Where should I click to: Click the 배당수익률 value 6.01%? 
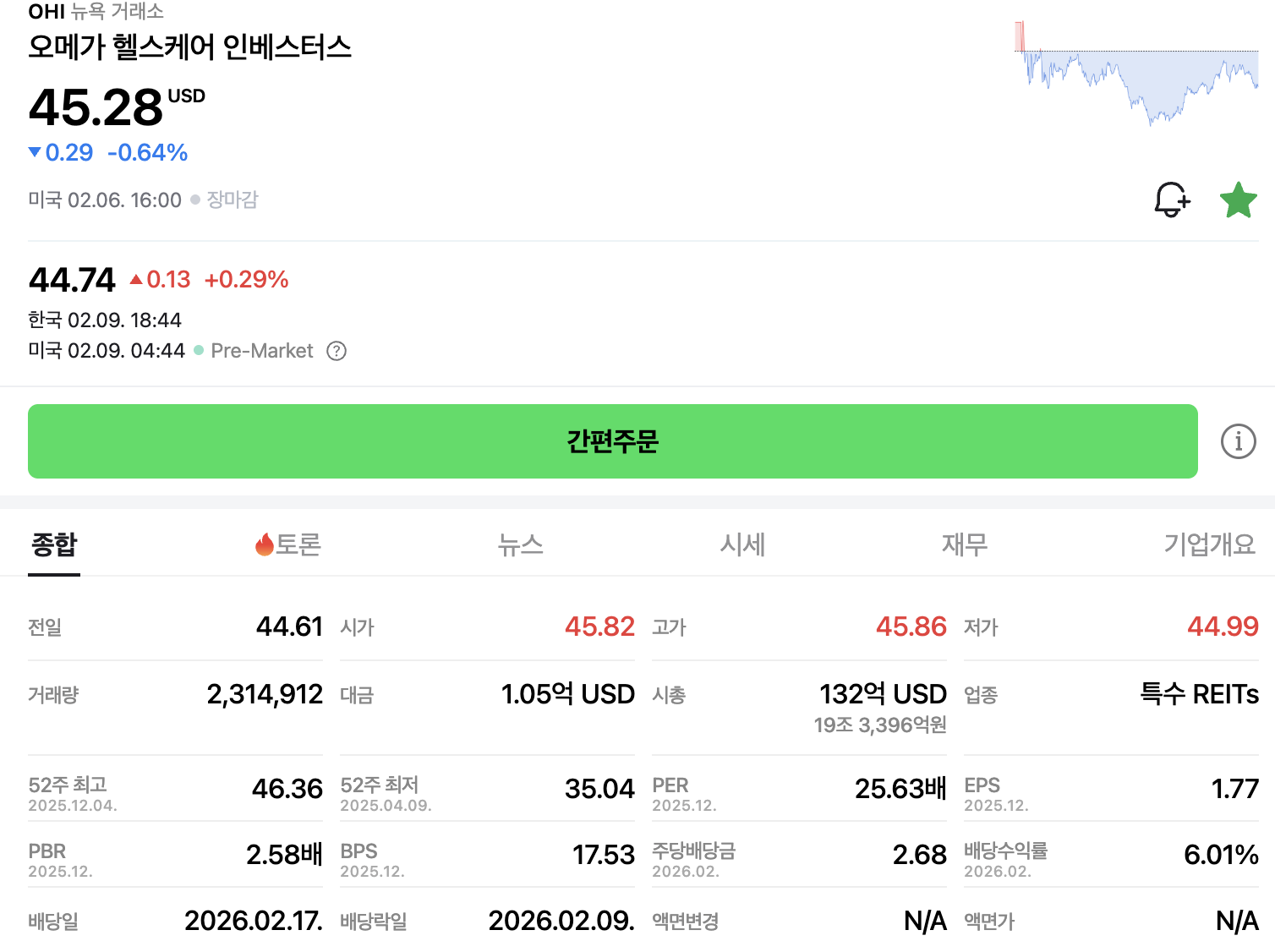(x=1222, y=855)
